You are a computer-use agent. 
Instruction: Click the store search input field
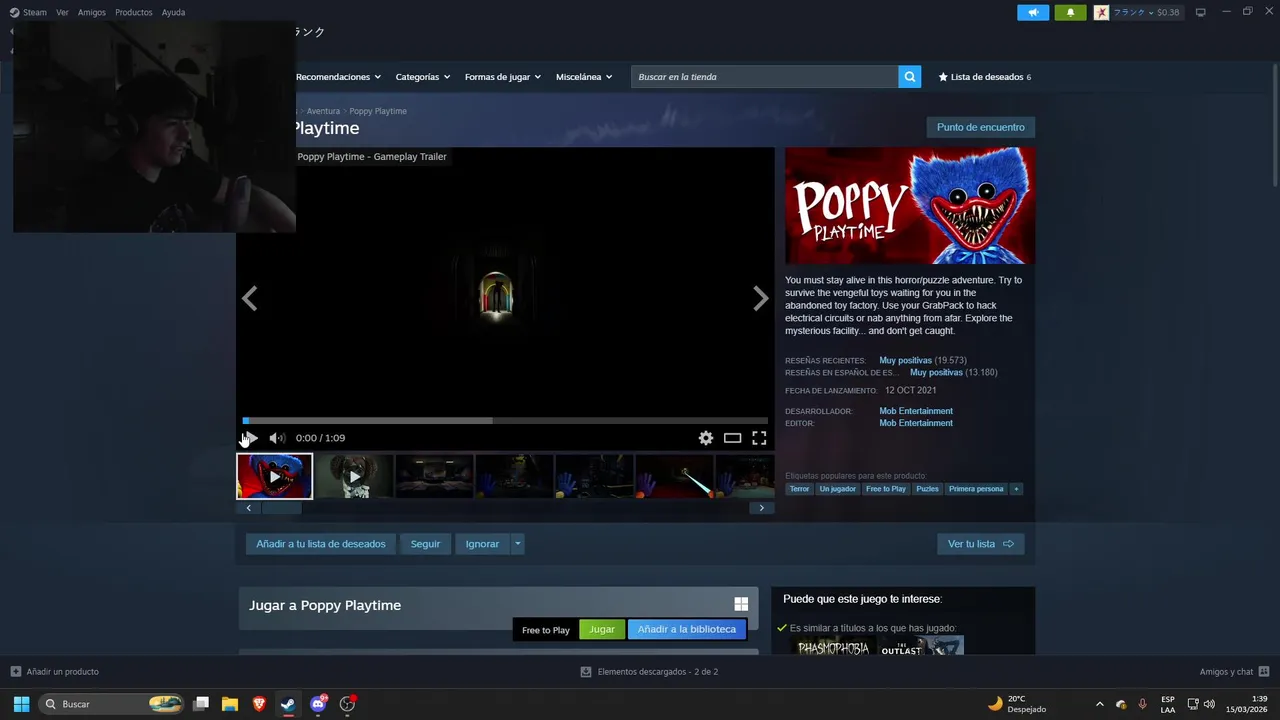(764, 77)
